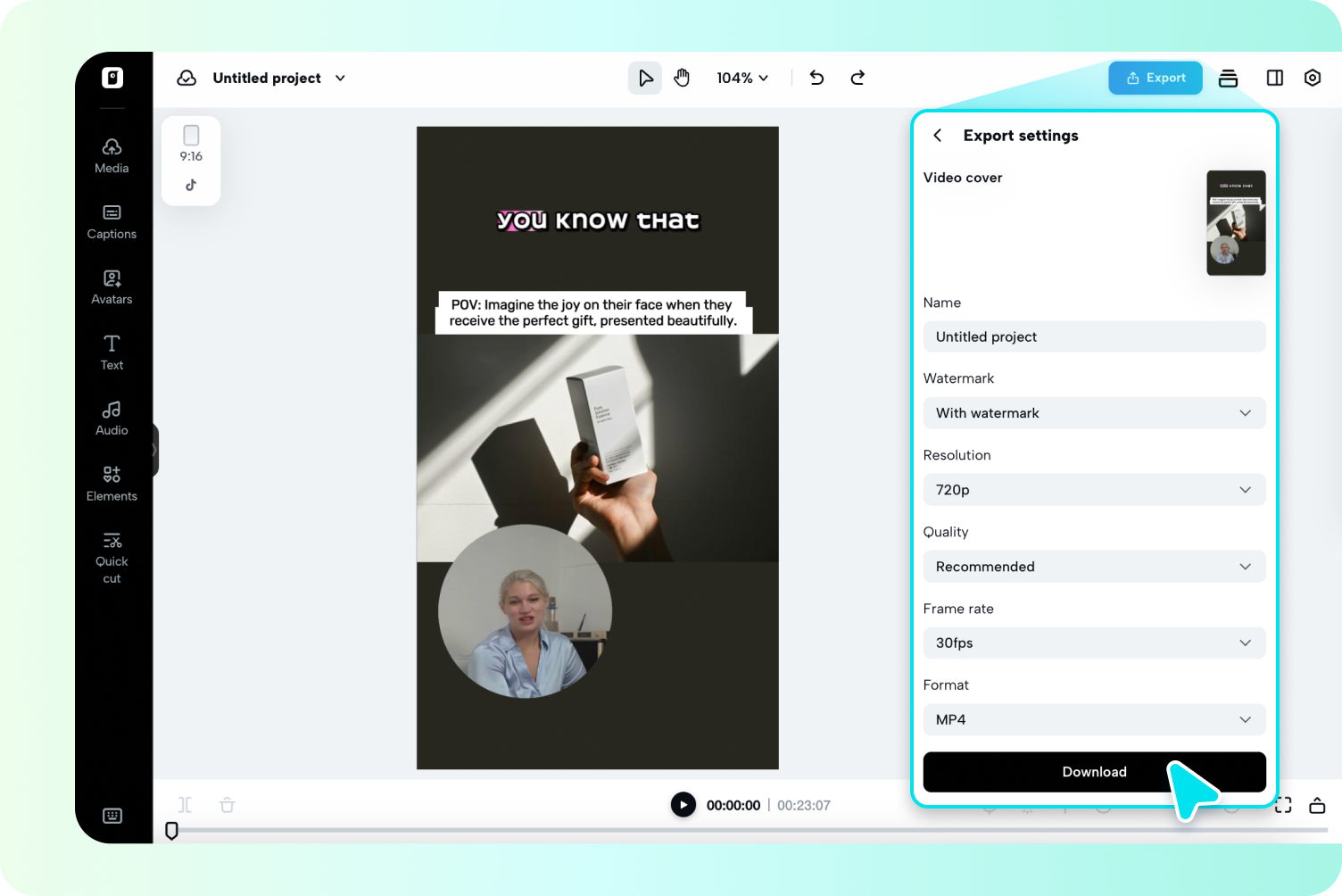Open keyboard shortcuts icon at sidebar bottom

tap(112, 816)
